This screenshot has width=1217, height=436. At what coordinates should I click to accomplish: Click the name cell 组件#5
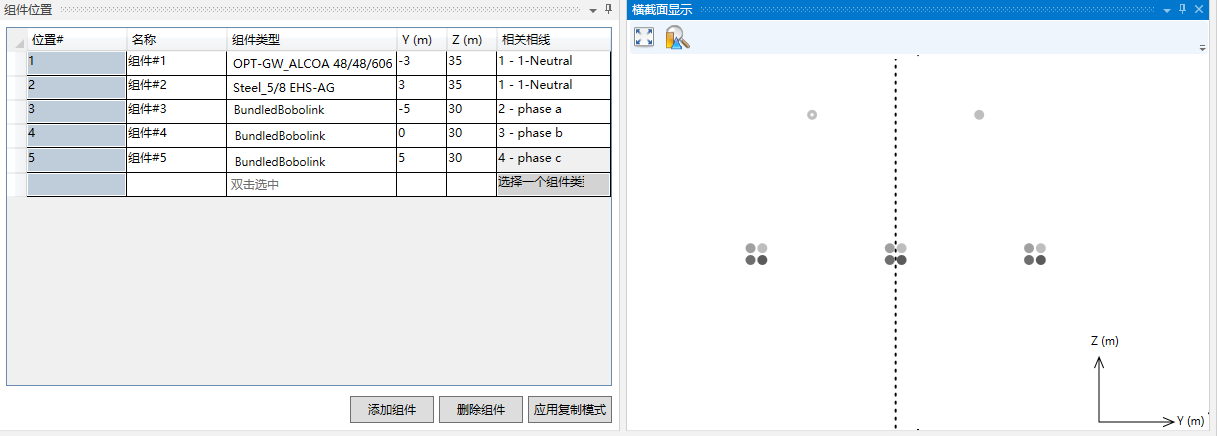(177, 159)
